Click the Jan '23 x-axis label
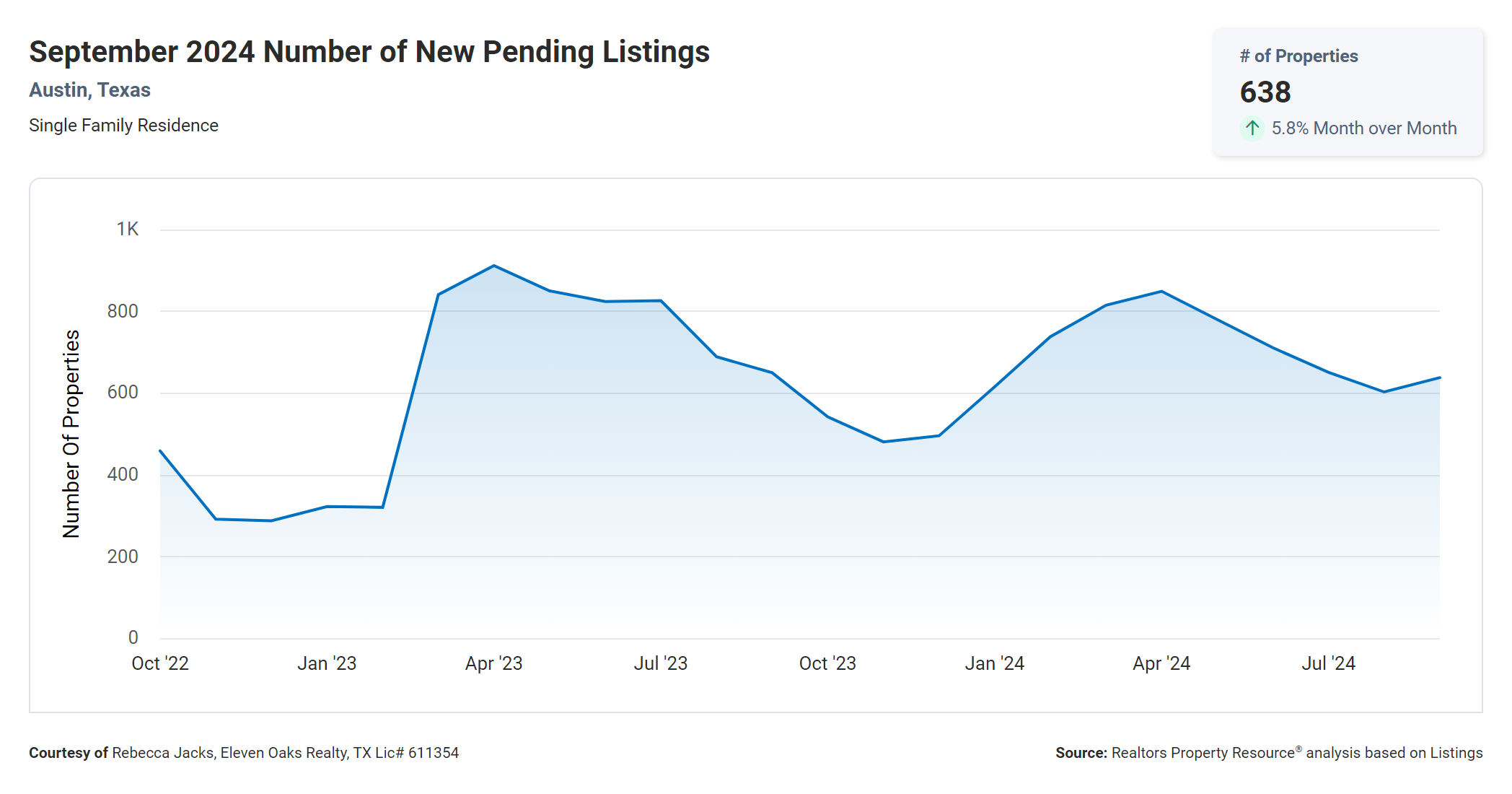1512x794 pixels. click(327, 663)
